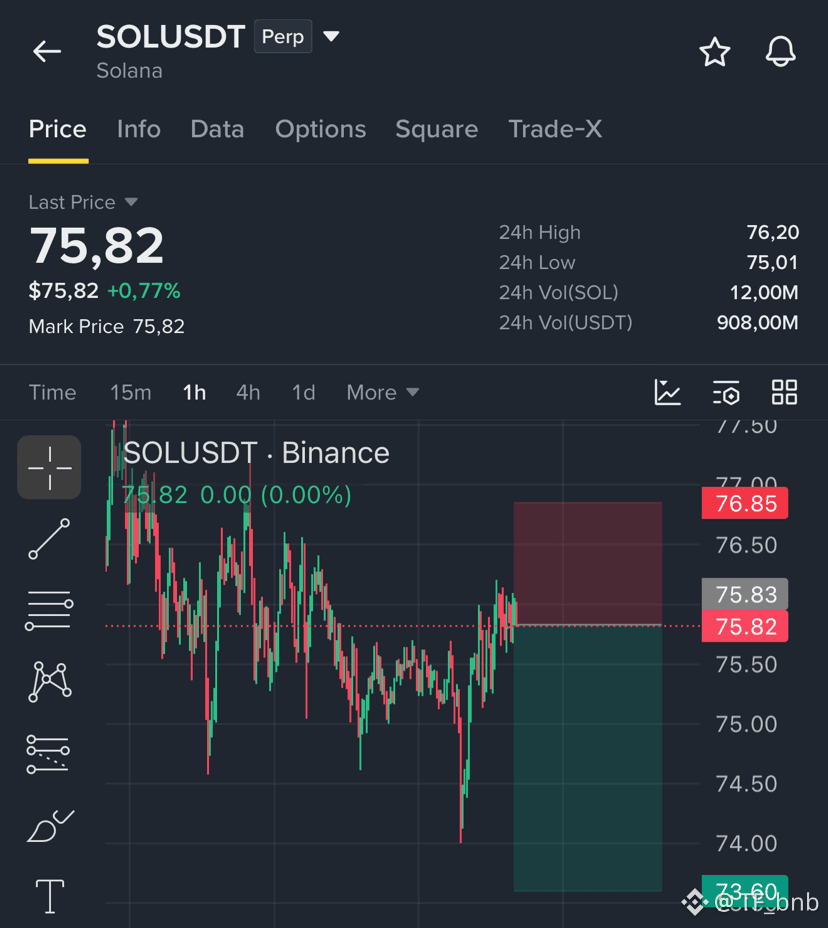Click the 75.82 current price label on axis
The height and width of the screenshot is (928, 828).
click(745, 626)
